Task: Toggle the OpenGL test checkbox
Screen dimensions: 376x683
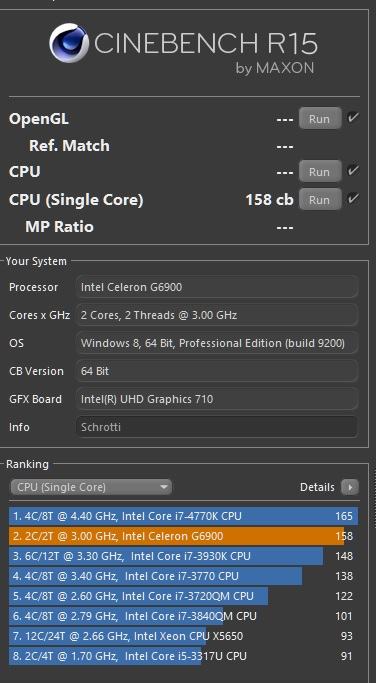Action: (353, 118)
